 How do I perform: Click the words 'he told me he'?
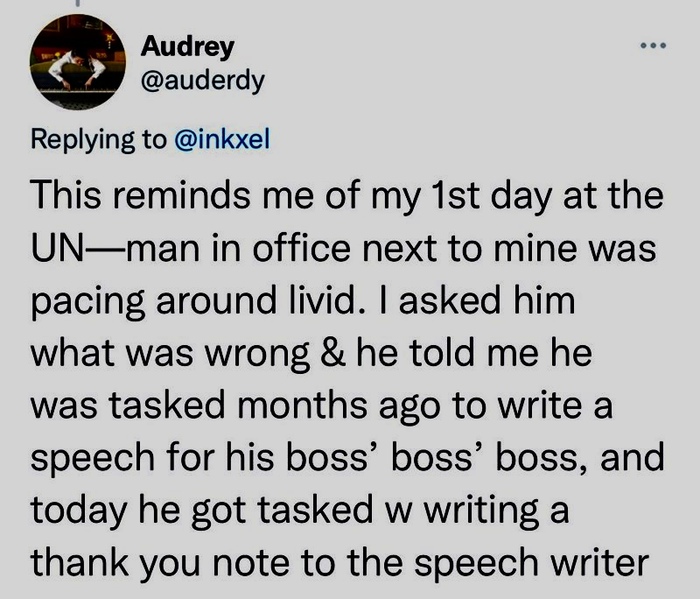coord(474,354)
